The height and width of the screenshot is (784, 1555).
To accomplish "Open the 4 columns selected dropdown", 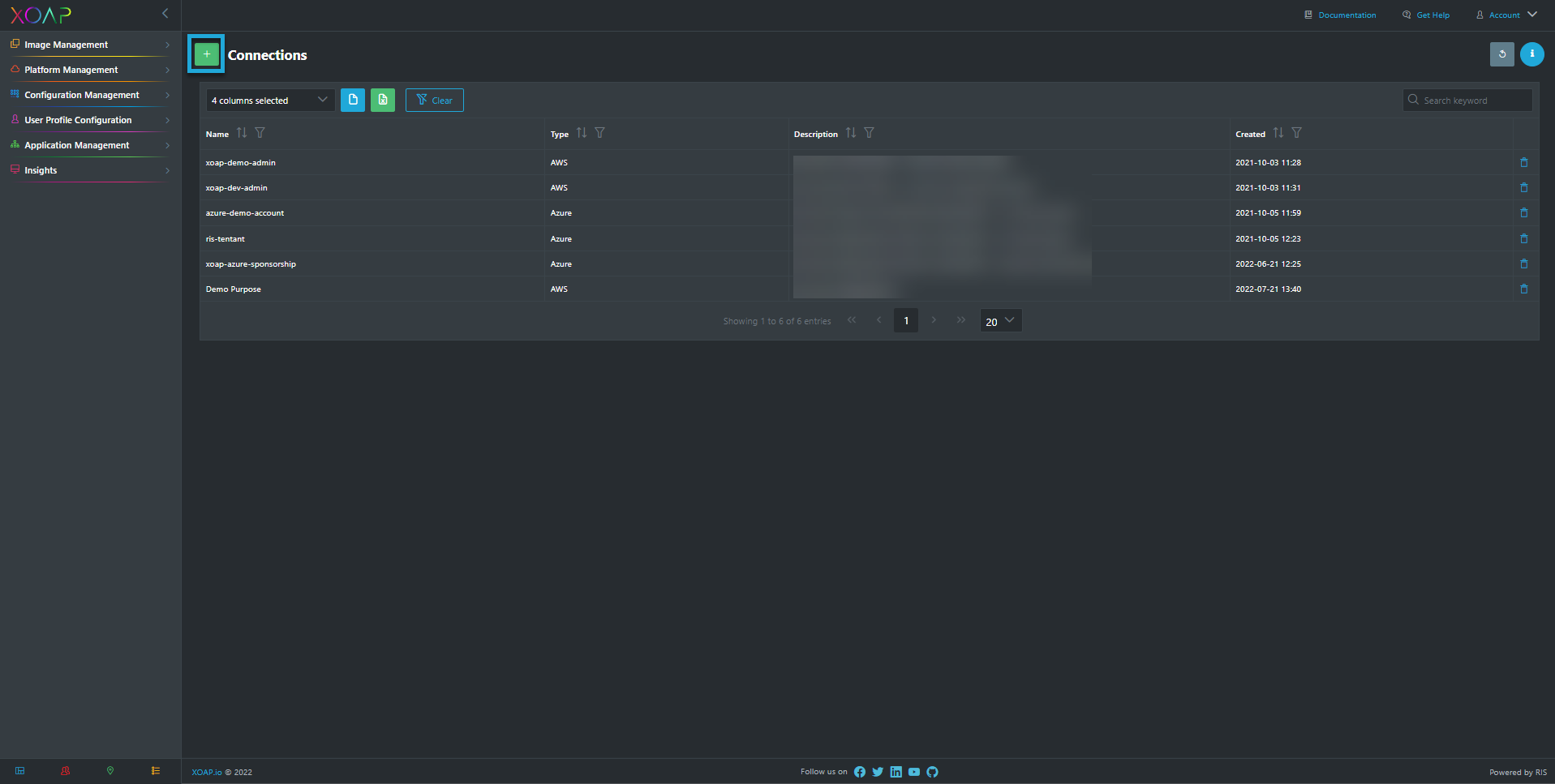I will point(270,100).
